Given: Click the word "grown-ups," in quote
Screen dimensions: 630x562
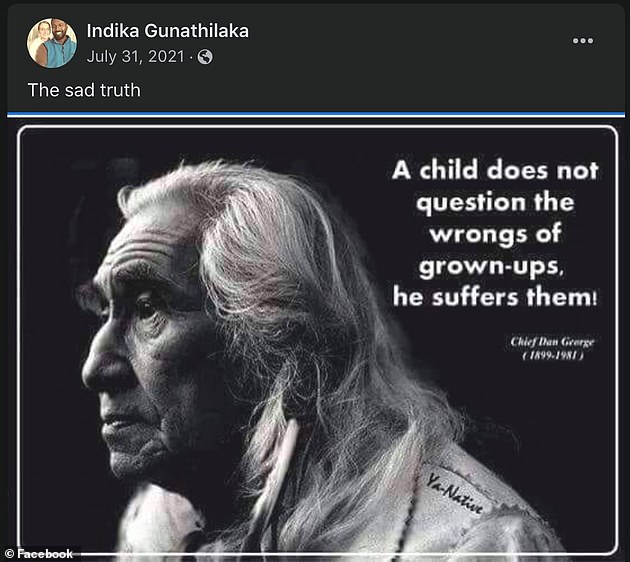Looking at the screenshot, I should pyautogui.click(x=491, y=267).
